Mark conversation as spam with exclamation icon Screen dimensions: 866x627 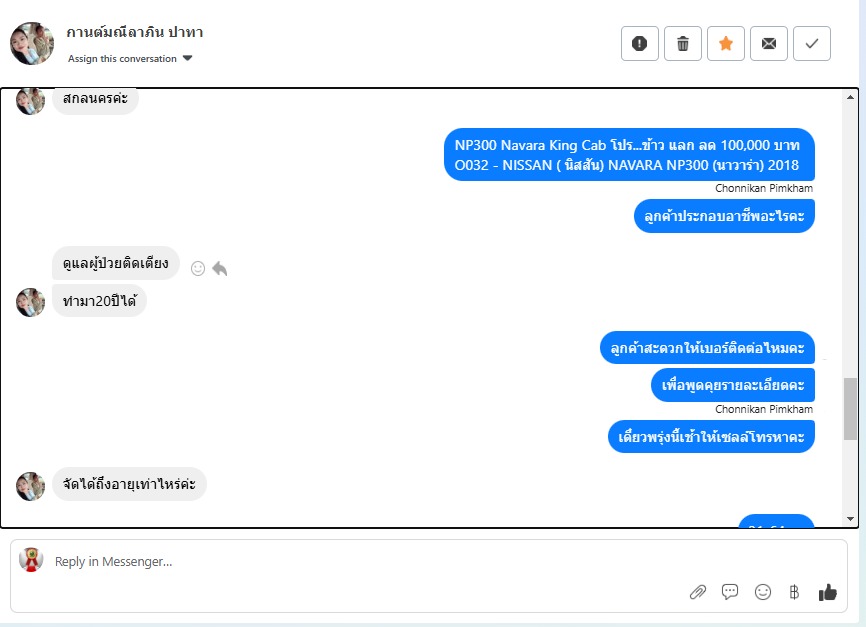(640, 43)
